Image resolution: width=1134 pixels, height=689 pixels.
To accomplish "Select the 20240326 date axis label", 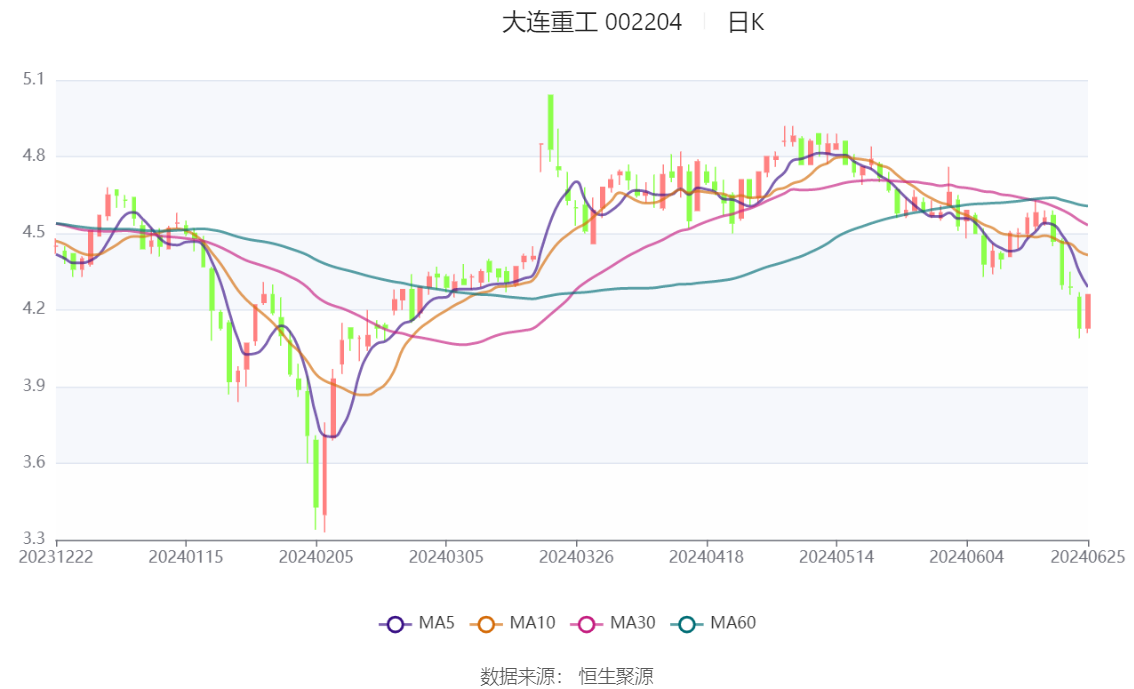I will point(576,557).
